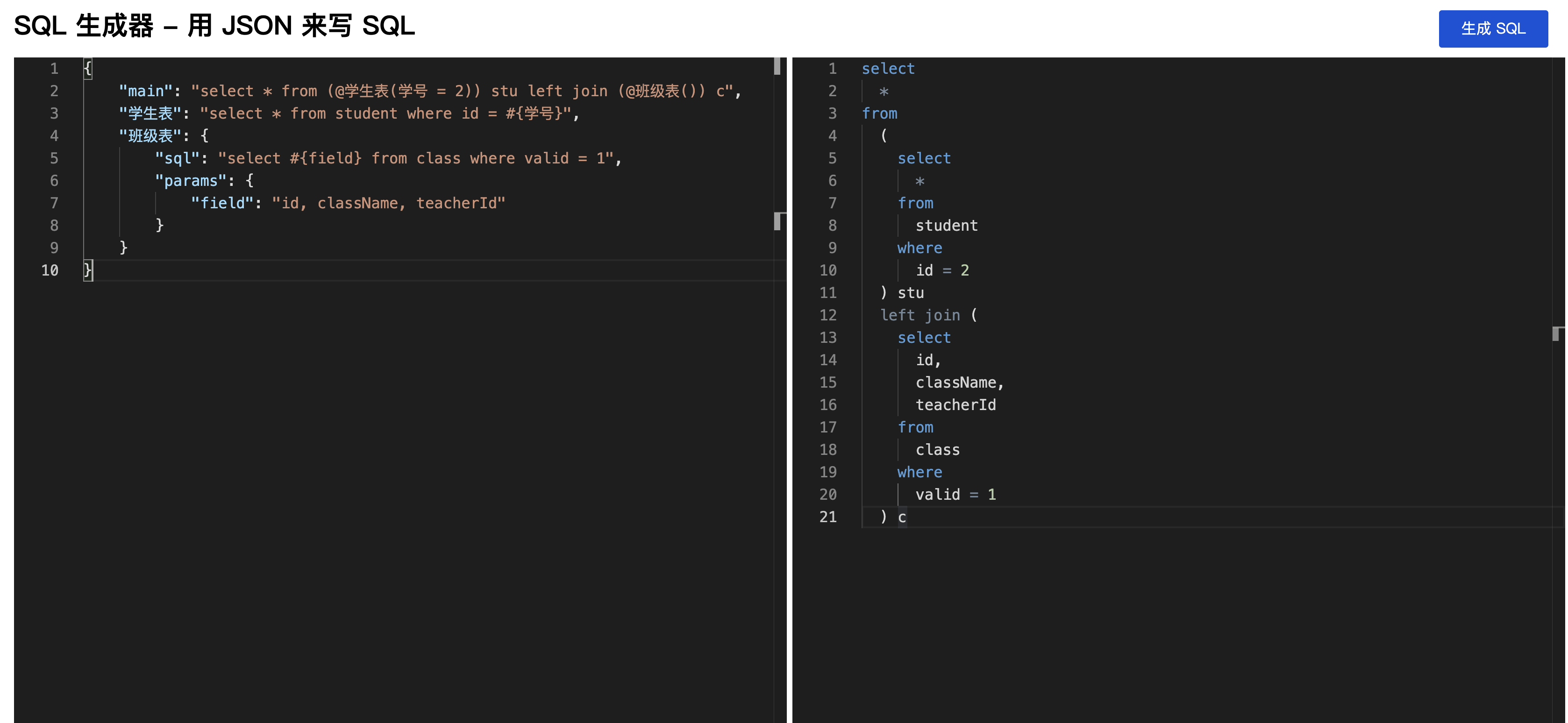Click left editor's vertical scrollbar top marker
This screenshot has height=723, width=1568.
click(777, 66)
